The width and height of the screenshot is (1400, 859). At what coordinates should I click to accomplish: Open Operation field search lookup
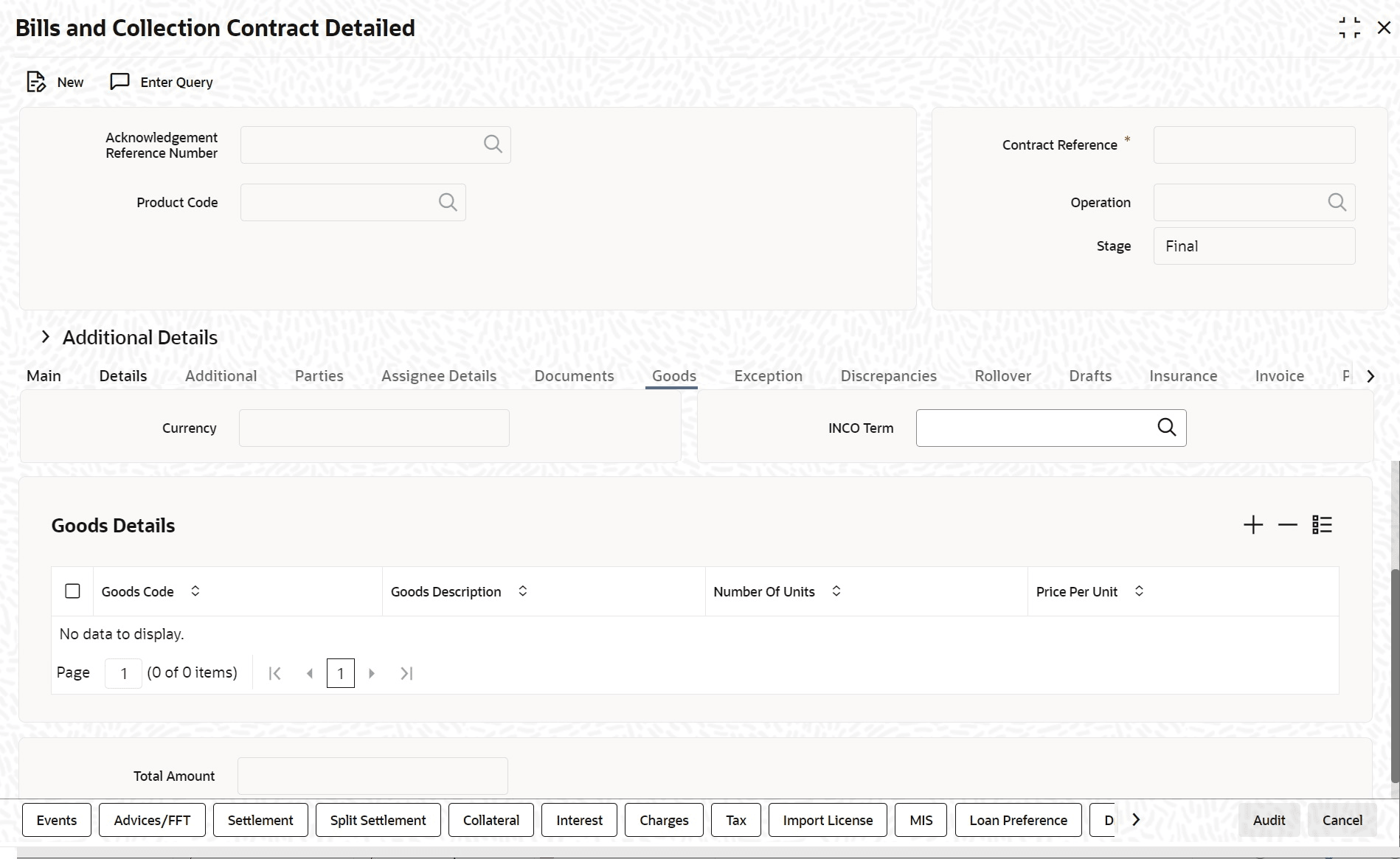pos(1337,202)
